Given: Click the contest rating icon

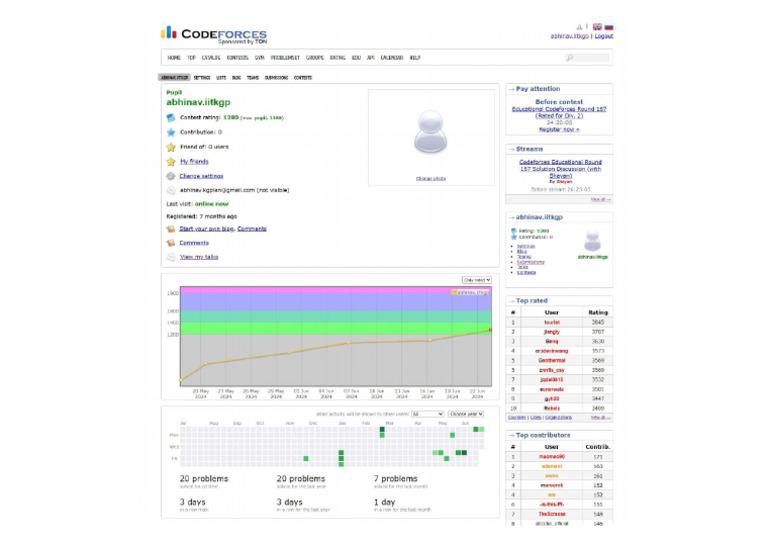Looking at the screenshot, I should [171, 117].
